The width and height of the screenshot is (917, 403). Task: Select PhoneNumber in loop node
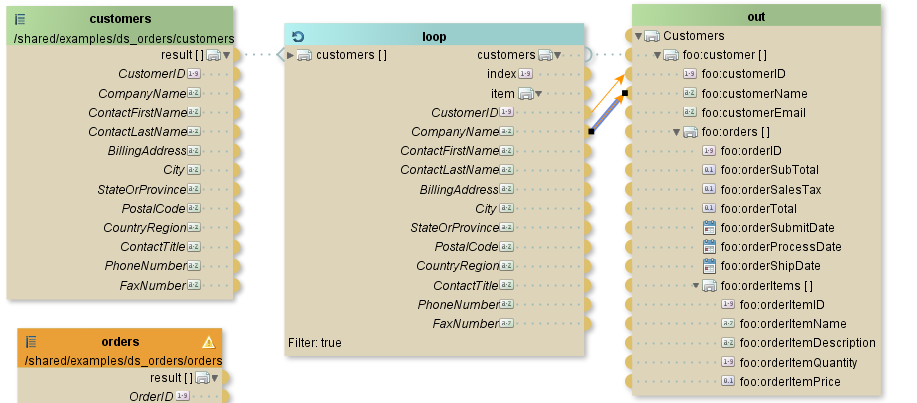458,305
